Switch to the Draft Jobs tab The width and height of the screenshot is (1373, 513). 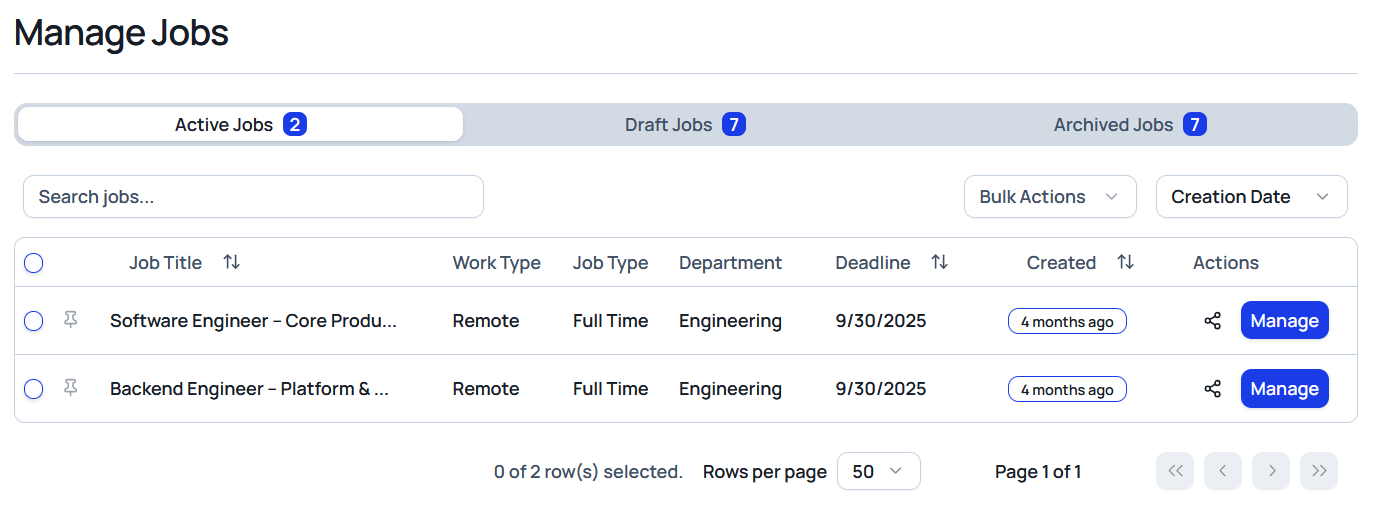(x=685, y=125)
